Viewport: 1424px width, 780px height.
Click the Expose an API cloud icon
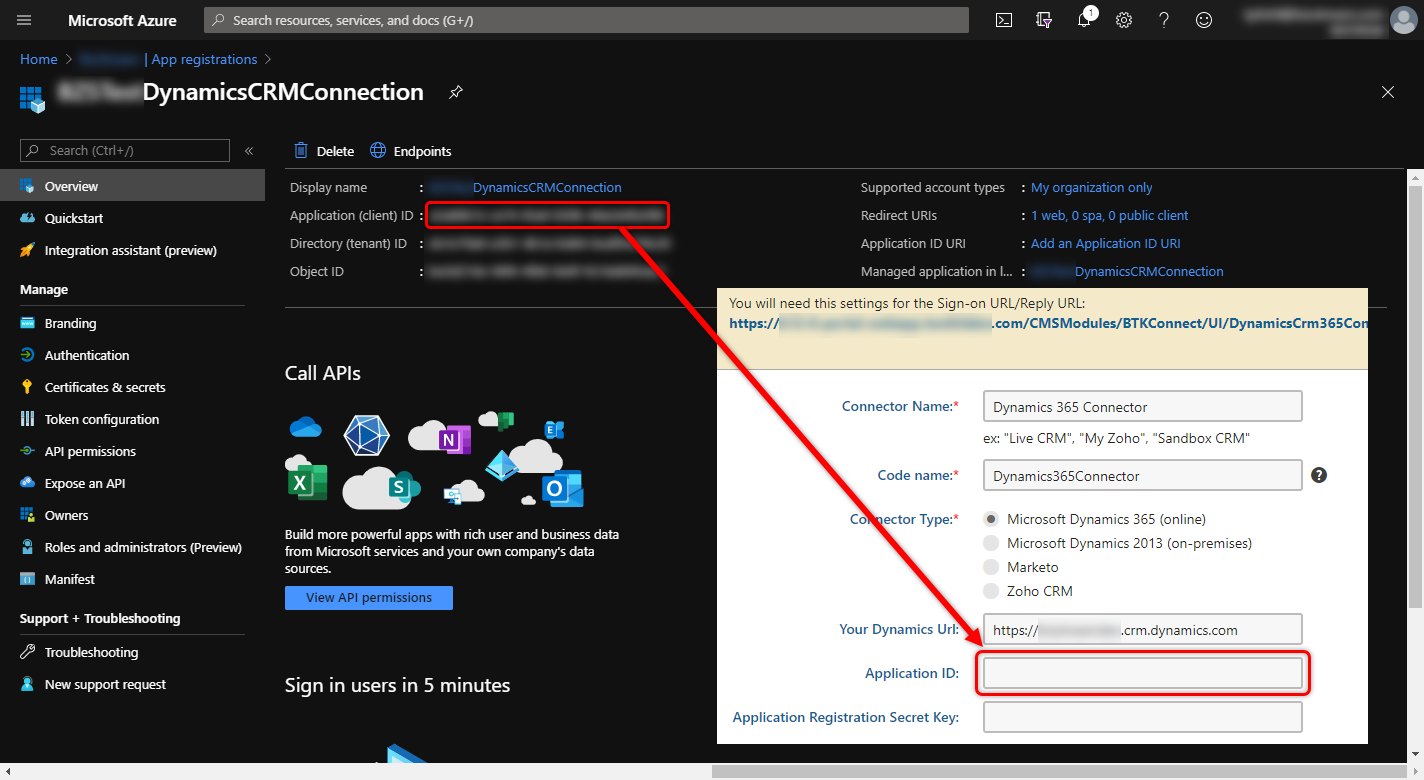point(27,483)
